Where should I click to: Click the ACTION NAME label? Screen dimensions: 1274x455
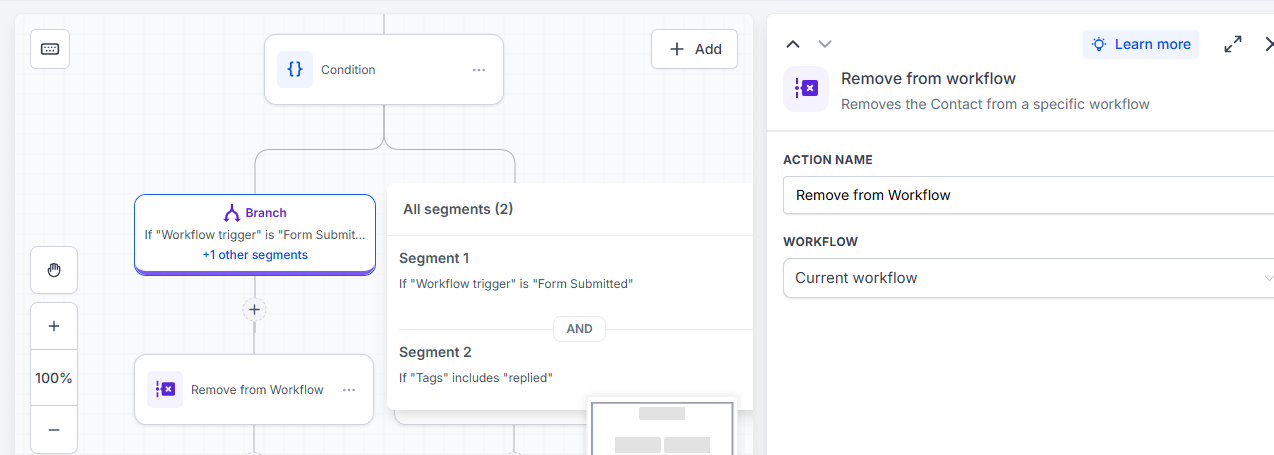click(x=828, y=160)
